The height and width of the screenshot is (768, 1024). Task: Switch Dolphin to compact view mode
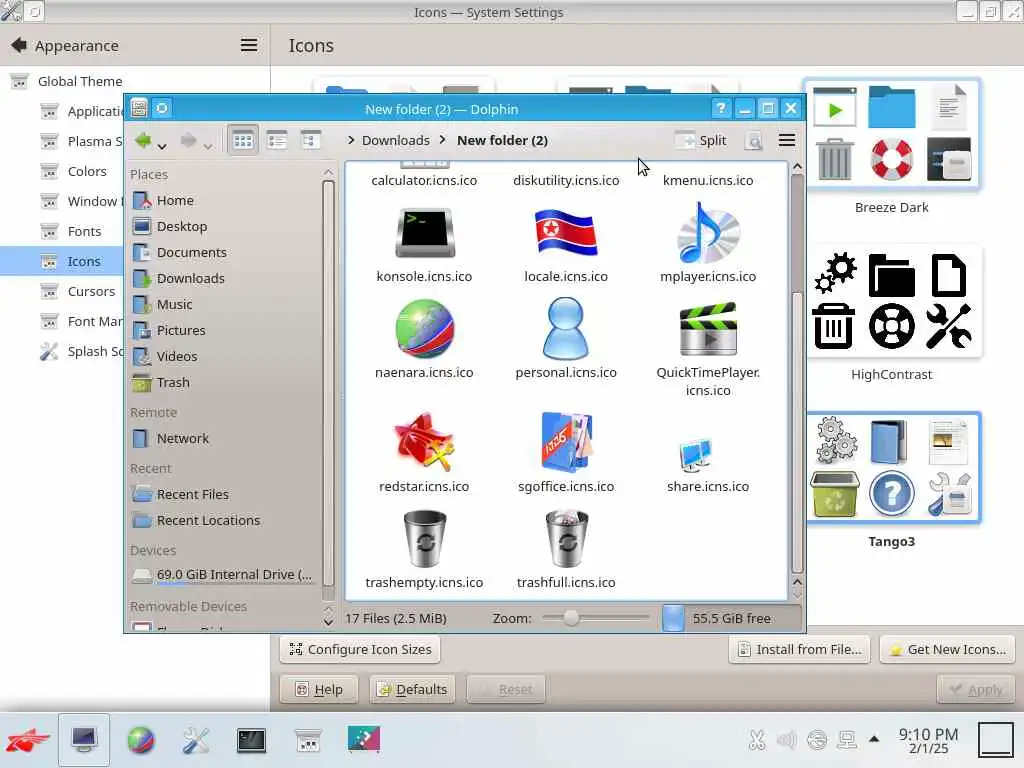tap(277, 140)
